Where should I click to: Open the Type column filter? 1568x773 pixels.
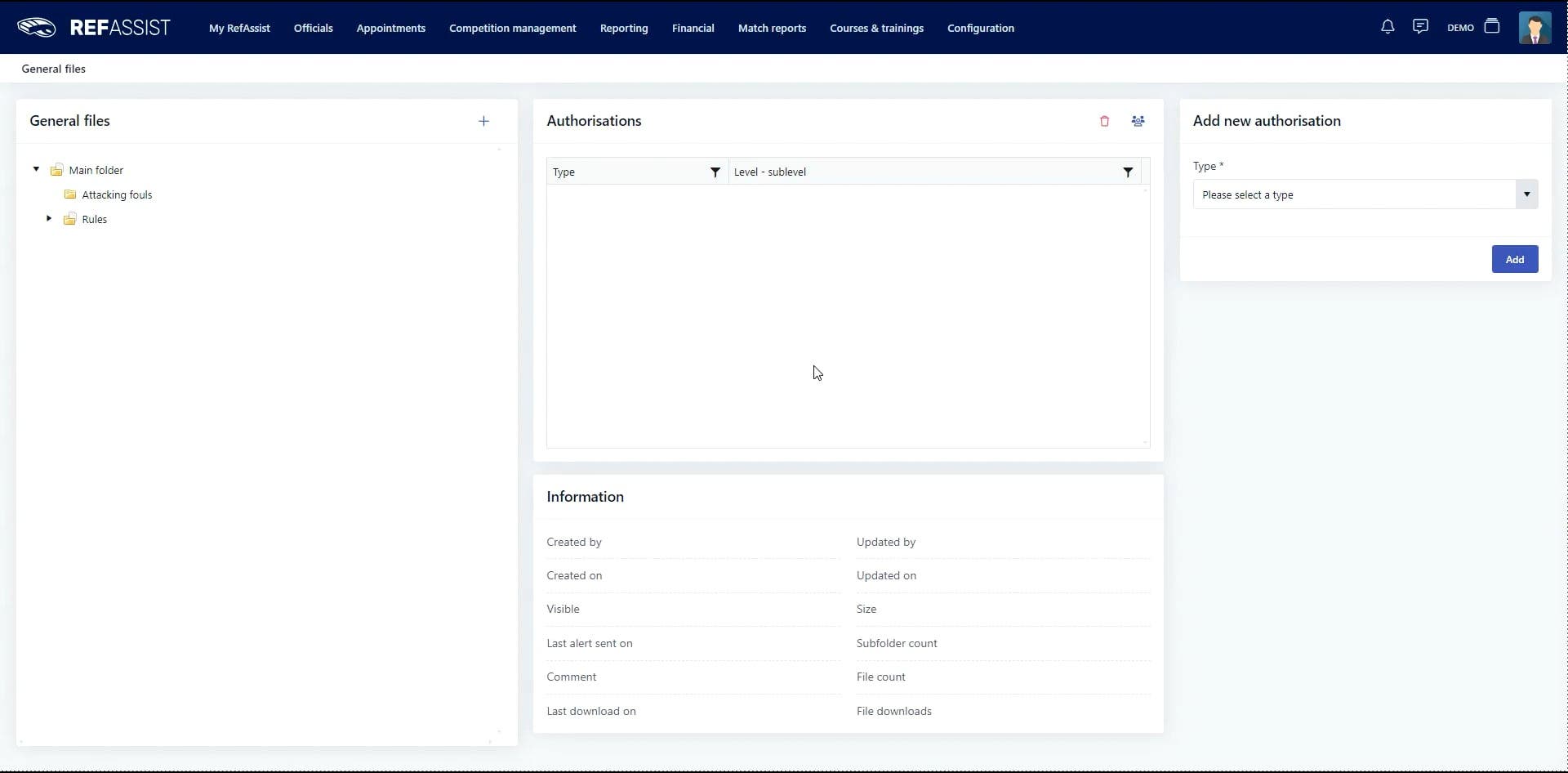click(715, 172)
